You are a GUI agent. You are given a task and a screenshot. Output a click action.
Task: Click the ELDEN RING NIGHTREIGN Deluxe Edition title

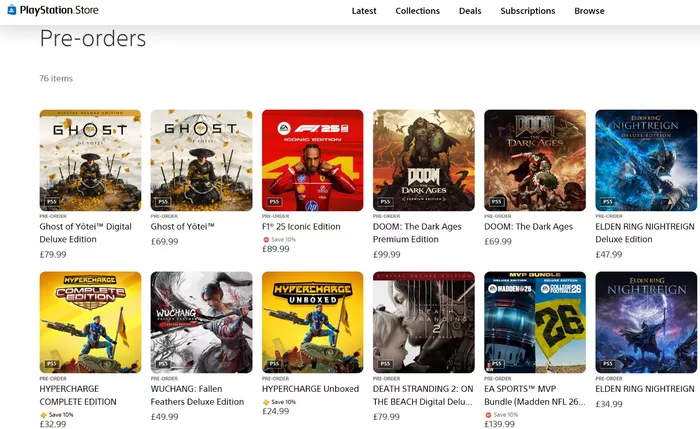point(645,233)
